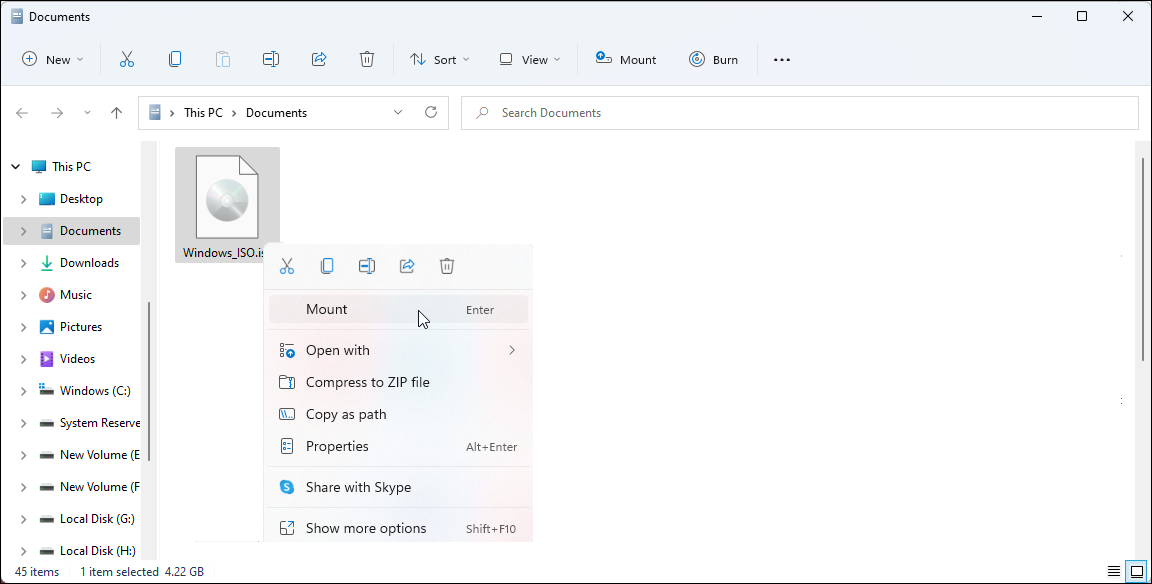Viewport: 1152px width, 584px height.
Task: Click the Share icon in the context menu
Action: point(407,265)
